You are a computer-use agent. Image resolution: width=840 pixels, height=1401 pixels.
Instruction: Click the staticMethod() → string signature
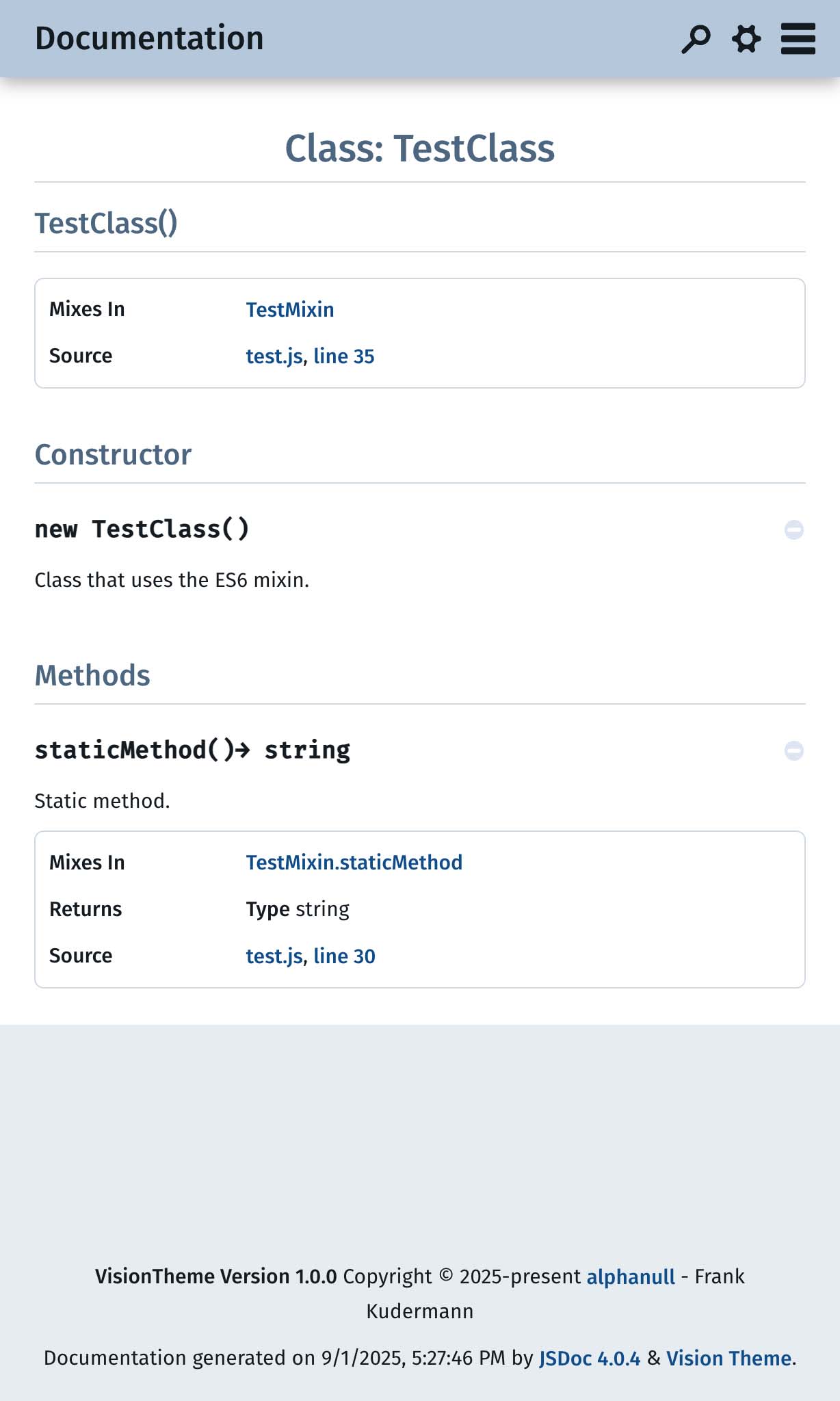[192, 750]
